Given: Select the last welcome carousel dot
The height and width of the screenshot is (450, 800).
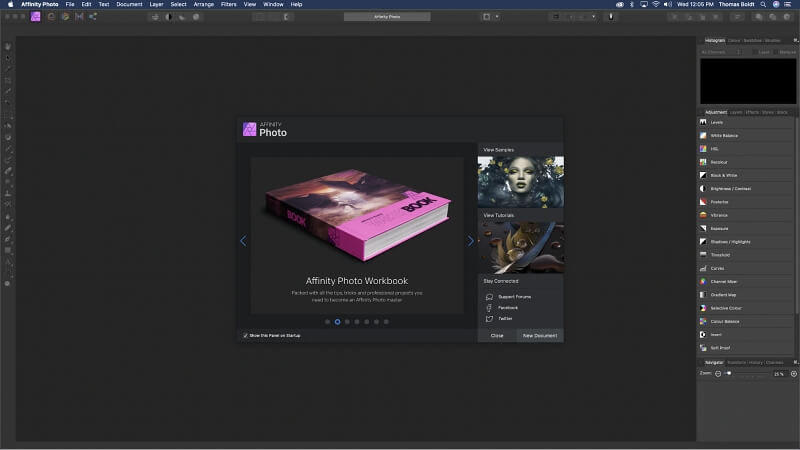Looking at the screenshot, I should click(x=386, y=322).
